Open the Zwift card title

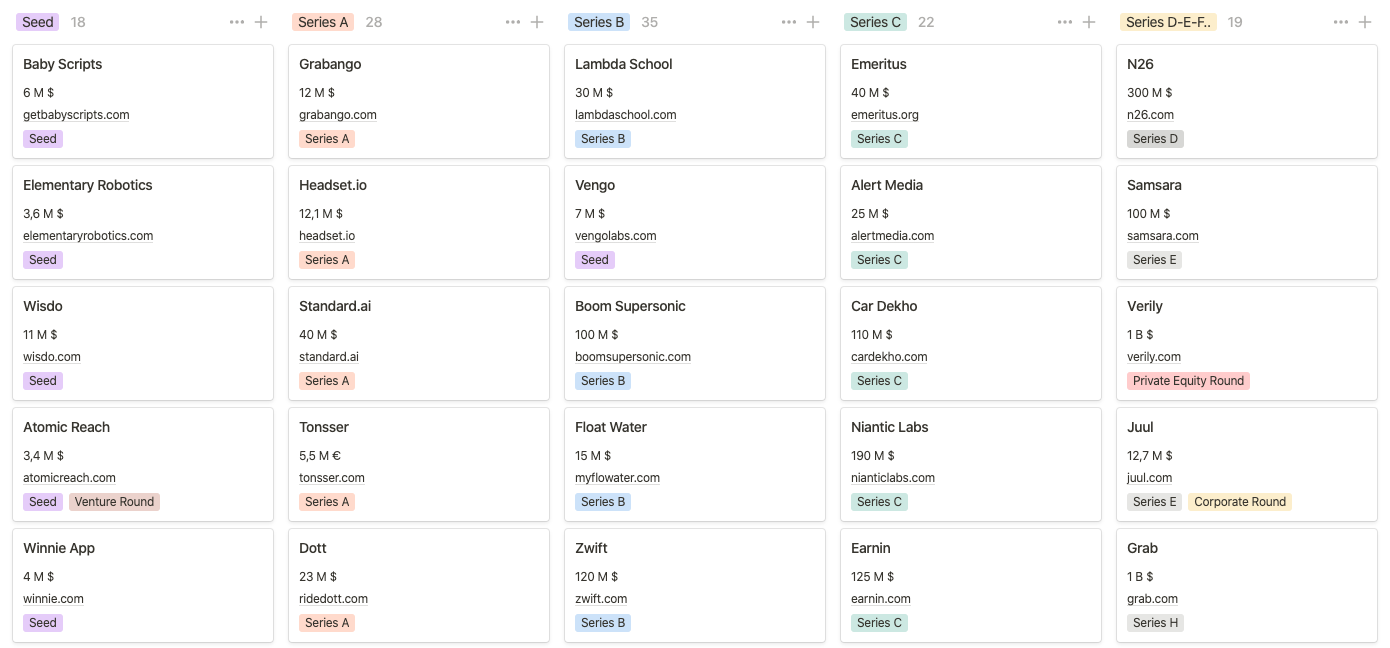pyautogui.click(x=591, y=548)
